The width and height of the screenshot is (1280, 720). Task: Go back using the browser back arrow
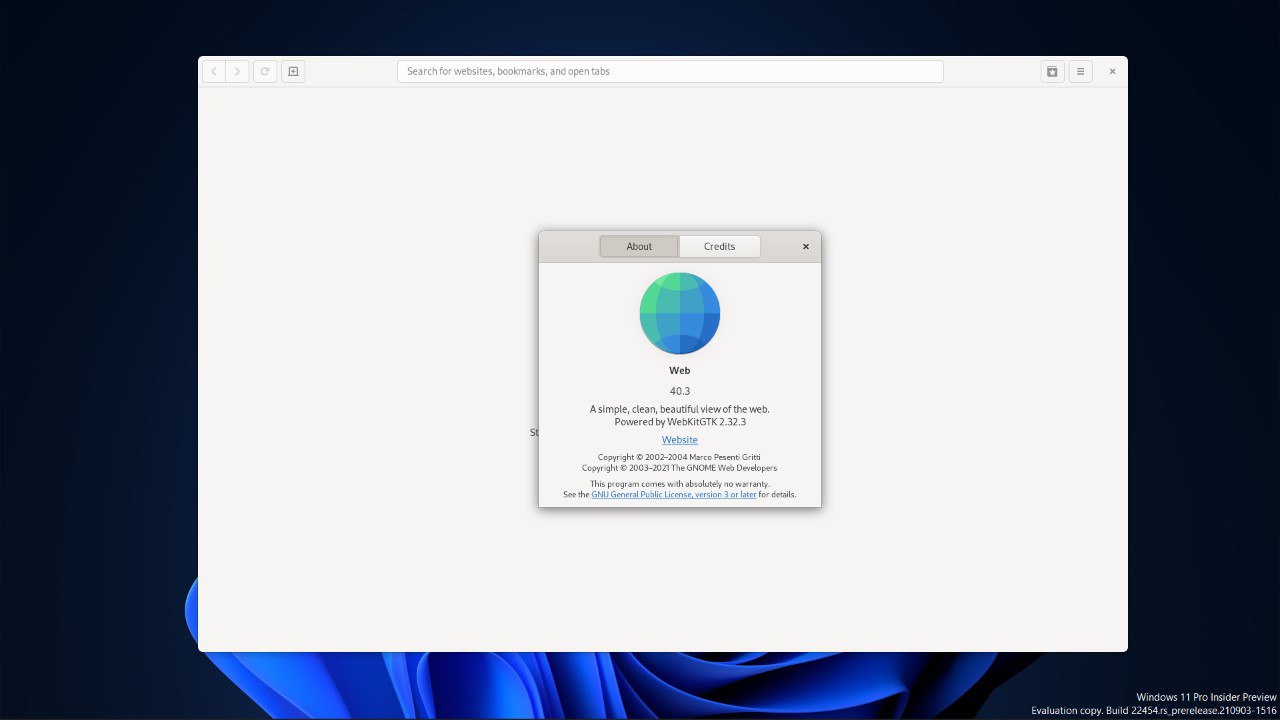[214, 71]
